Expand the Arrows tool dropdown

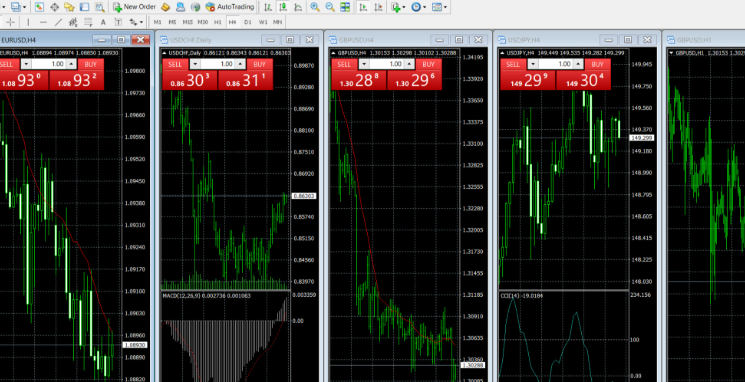point(142,22)
